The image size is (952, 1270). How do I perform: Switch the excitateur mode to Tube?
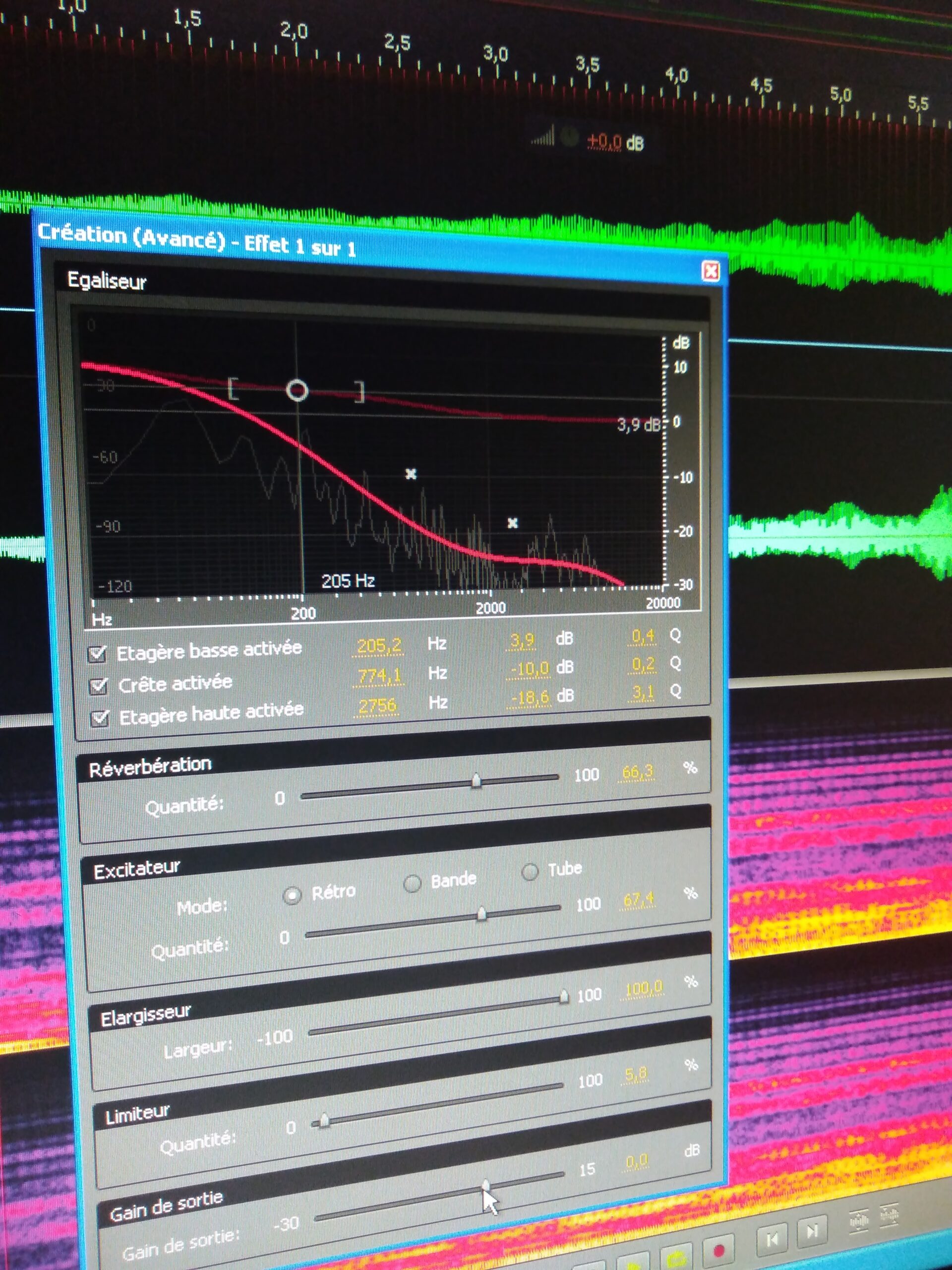[530, 872]
